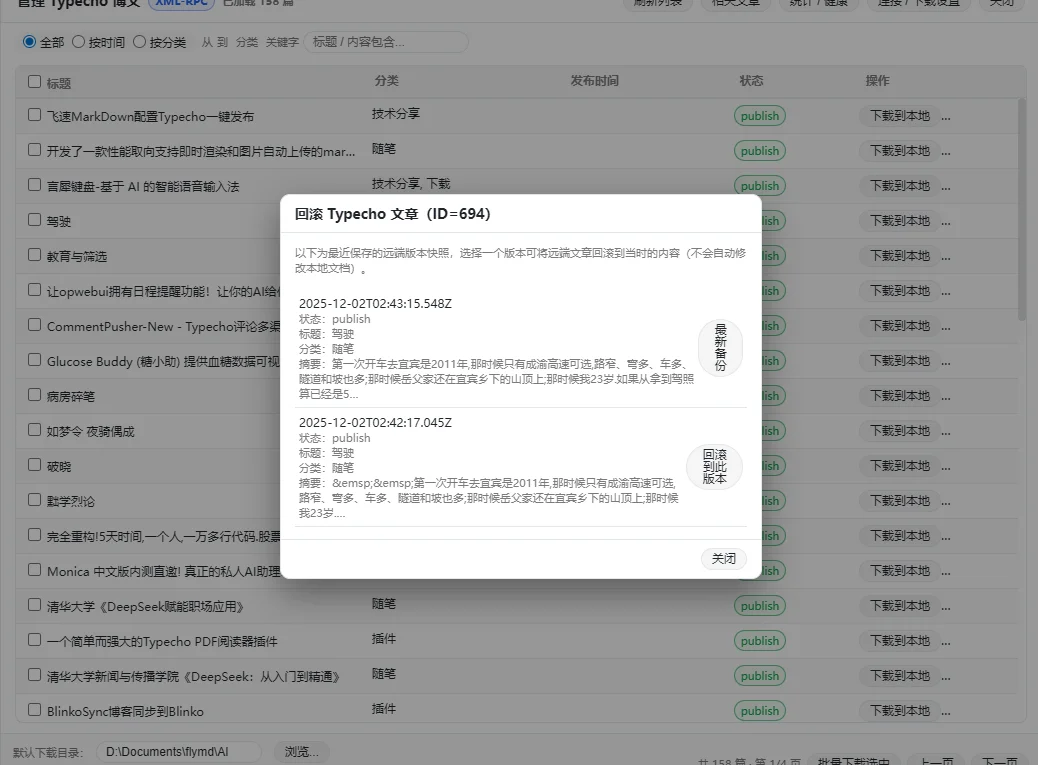Click the default download directory path field

tap(178, 751)
